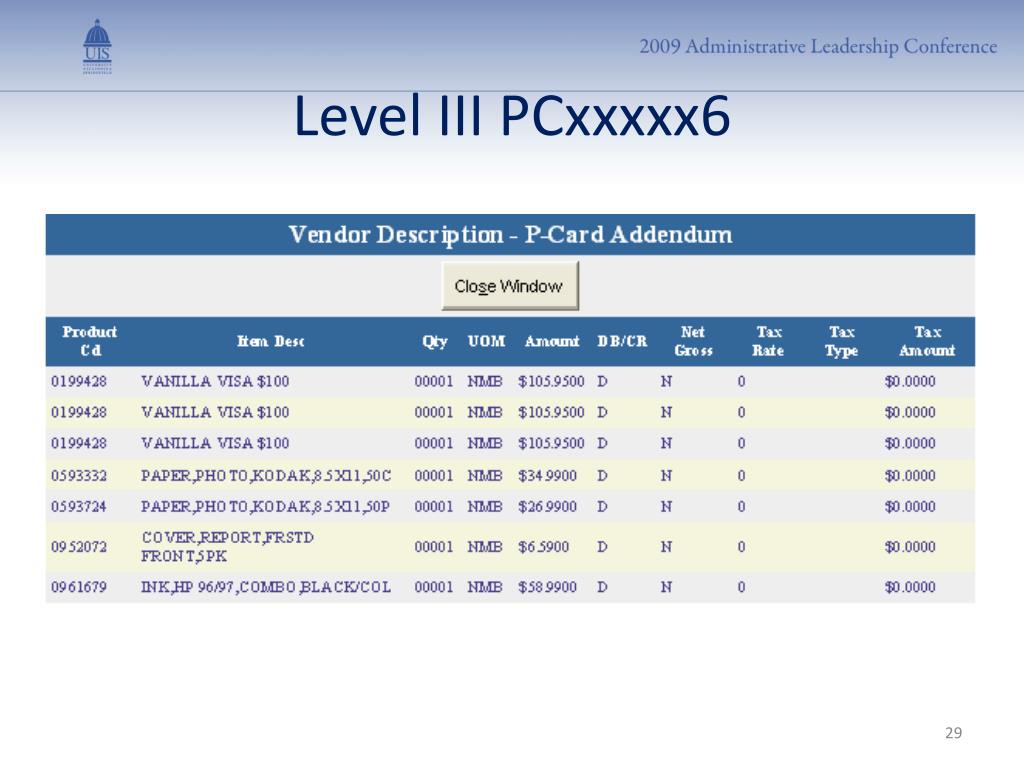This screenshot has height=768, width=1024.
Task: Click the UOM column header
Action: tap(486, 341)
